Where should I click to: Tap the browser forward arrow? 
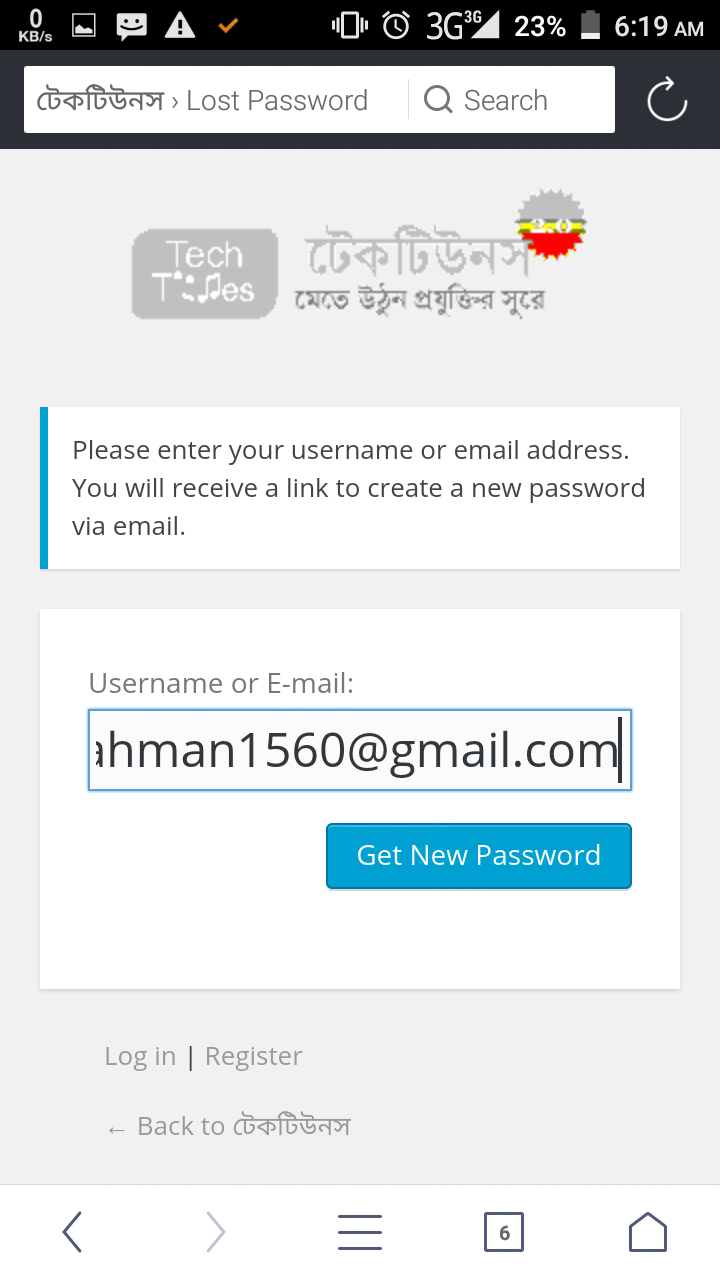[215, 1232]
